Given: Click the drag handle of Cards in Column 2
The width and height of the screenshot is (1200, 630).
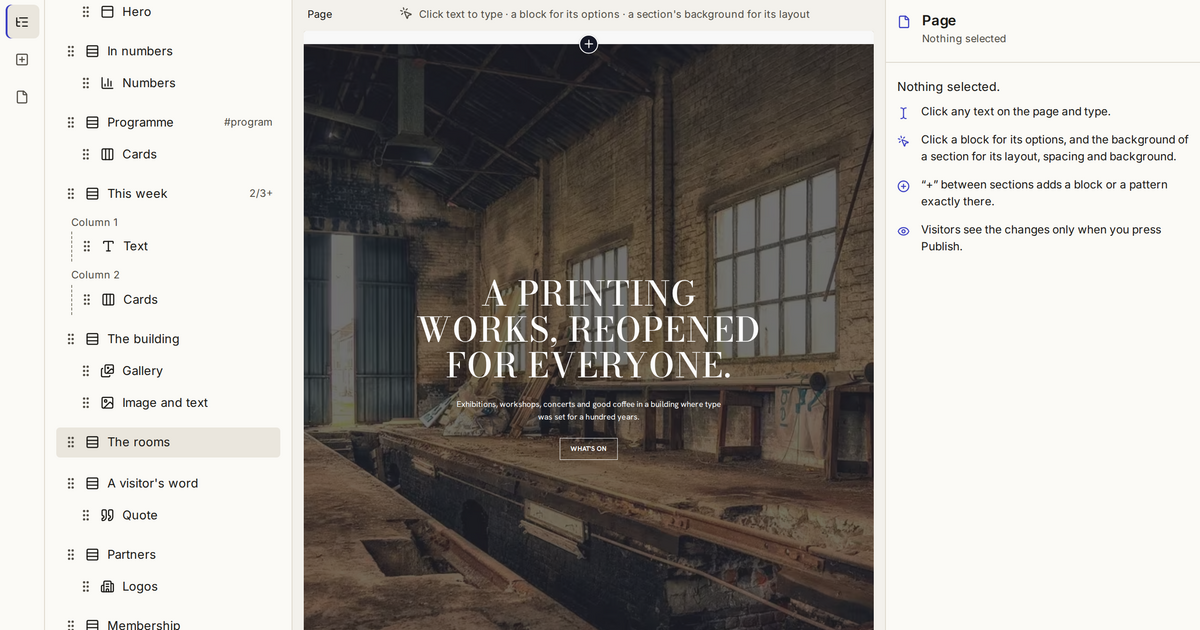Looking at the screenshot, I should 87,299.
